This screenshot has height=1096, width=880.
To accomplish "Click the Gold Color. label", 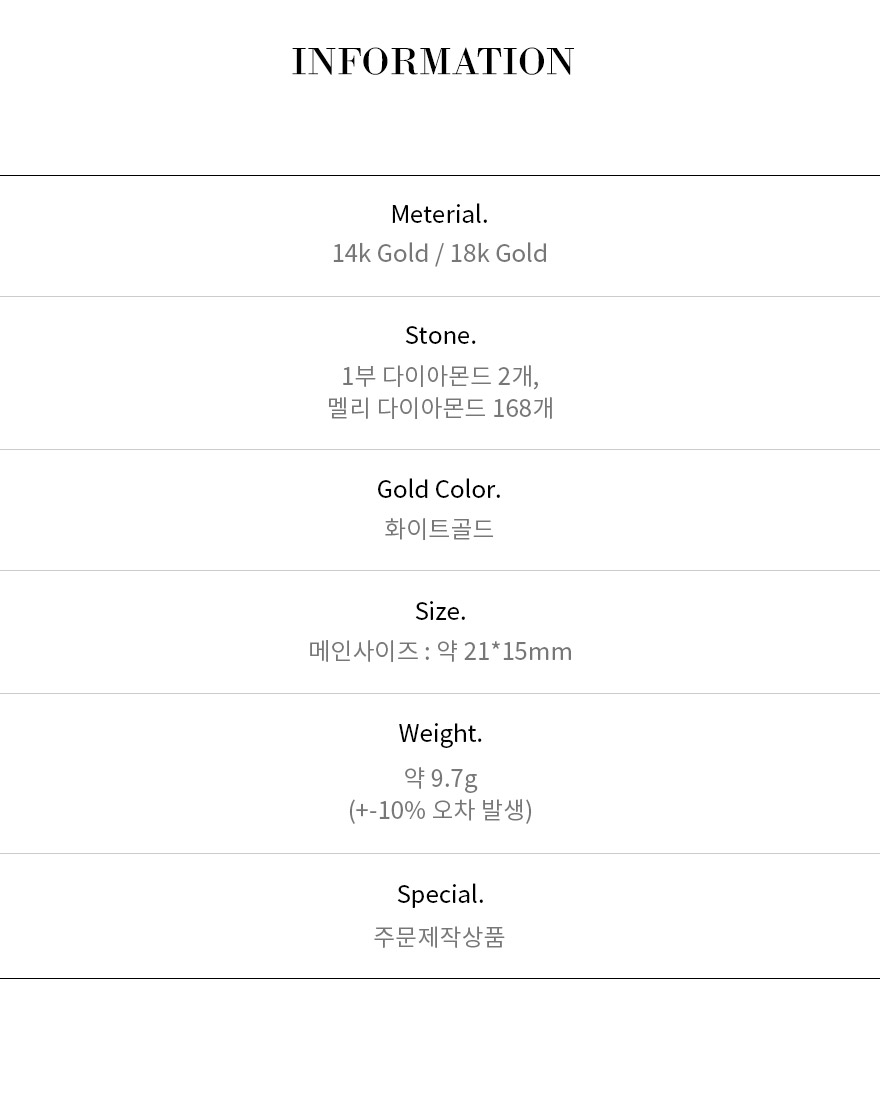I will [439, 489].
